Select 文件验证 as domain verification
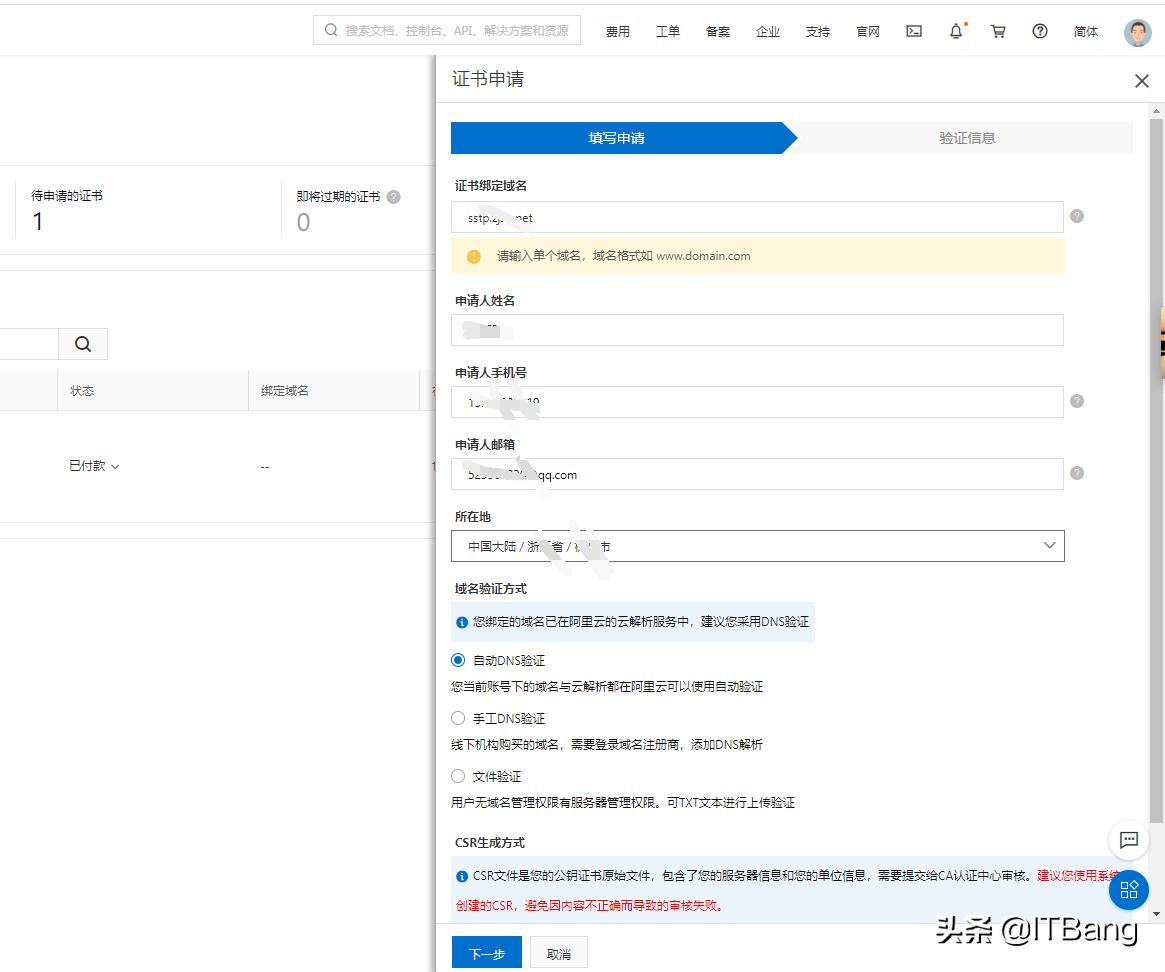 pyautogui.click(x=458, y=776)
